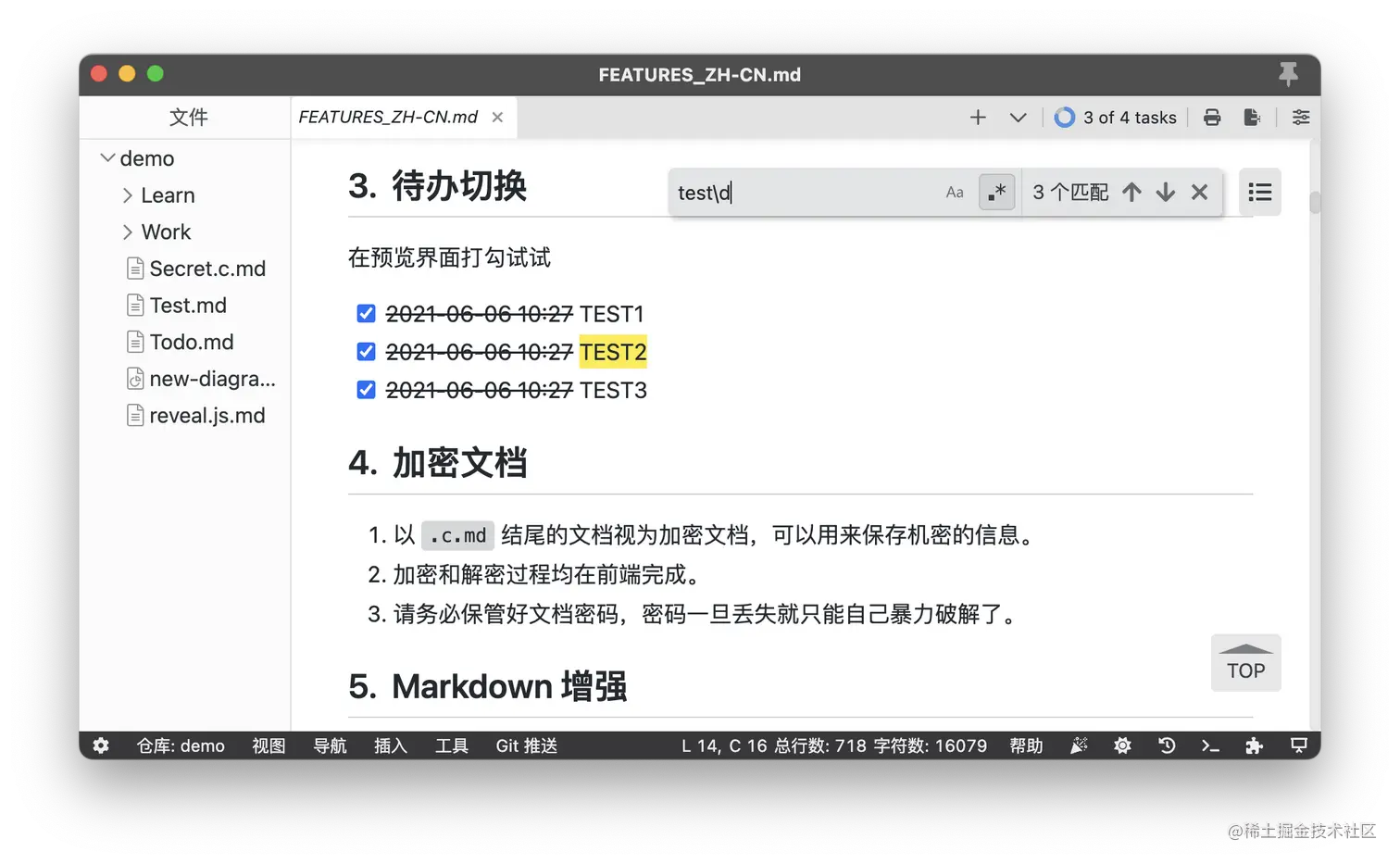The height and width of the screenshot is (864, 1400).
Task: Open document history clock icon
Action: pos(1167,745)
